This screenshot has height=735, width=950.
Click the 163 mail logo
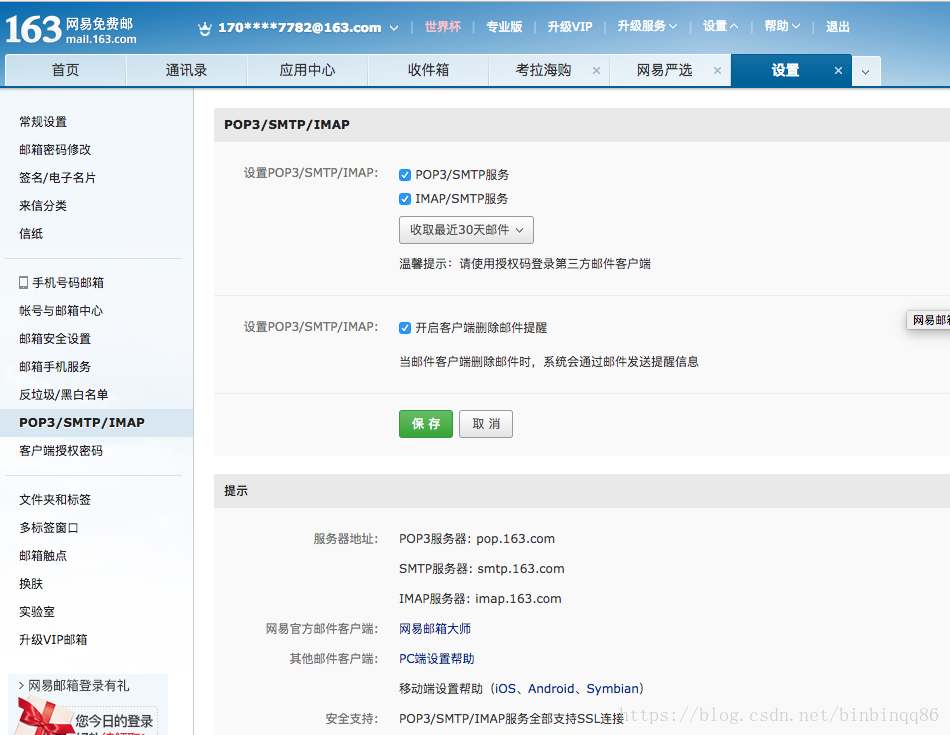click(70, 29)
